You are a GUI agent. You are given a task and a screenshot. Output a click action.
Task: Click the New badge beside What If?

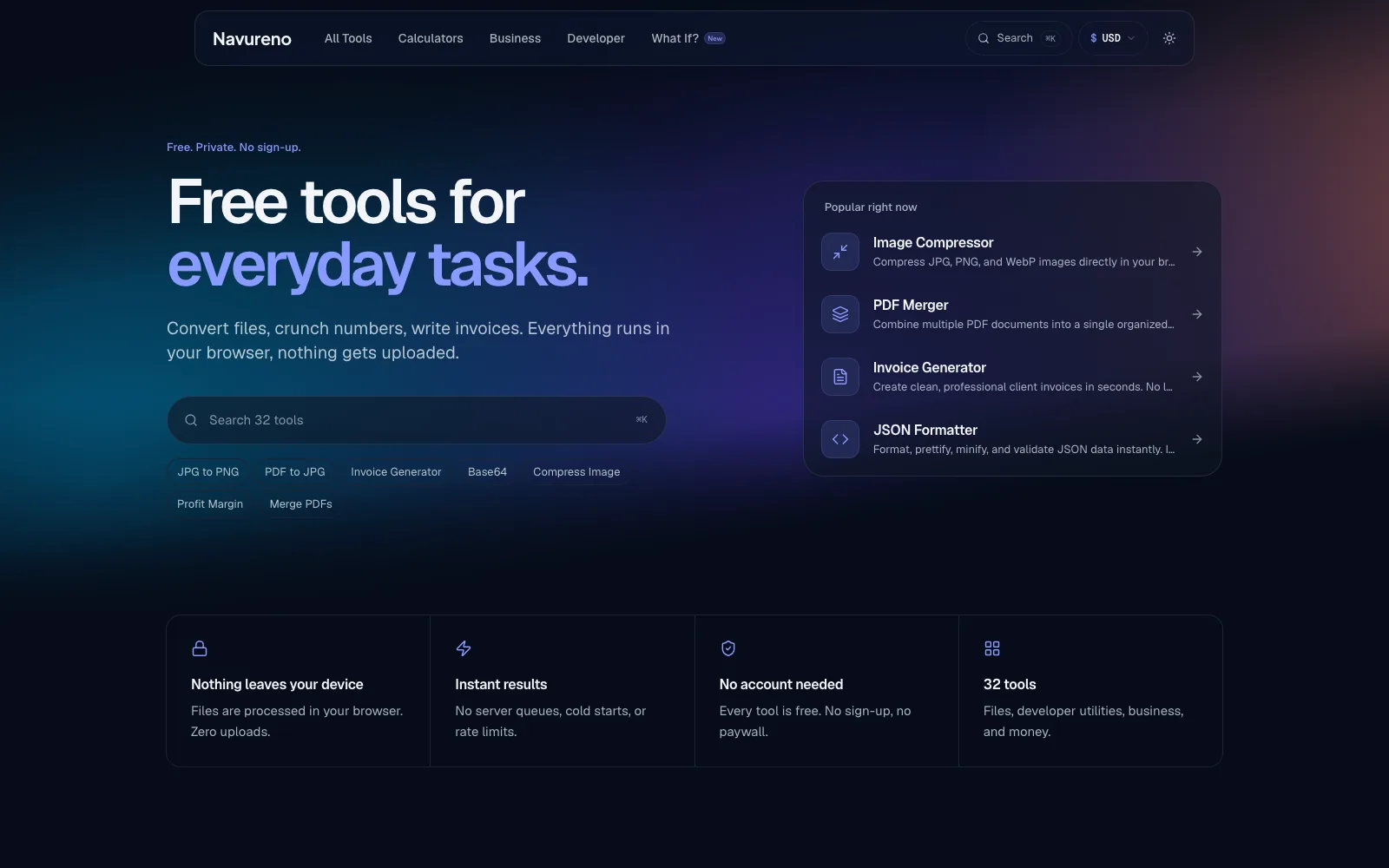(714, 38)
